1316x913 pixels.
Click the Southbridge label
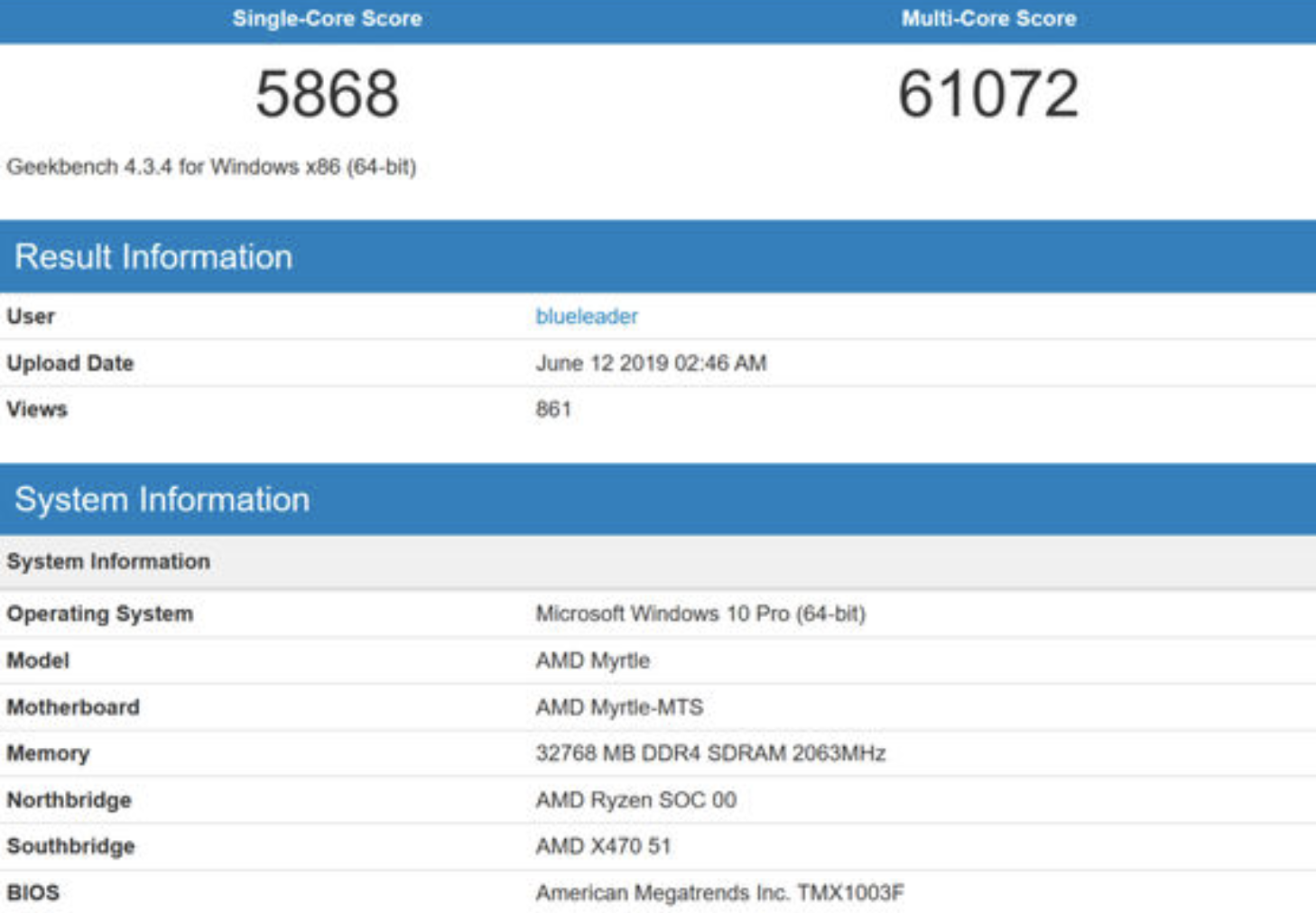point(70,846)
